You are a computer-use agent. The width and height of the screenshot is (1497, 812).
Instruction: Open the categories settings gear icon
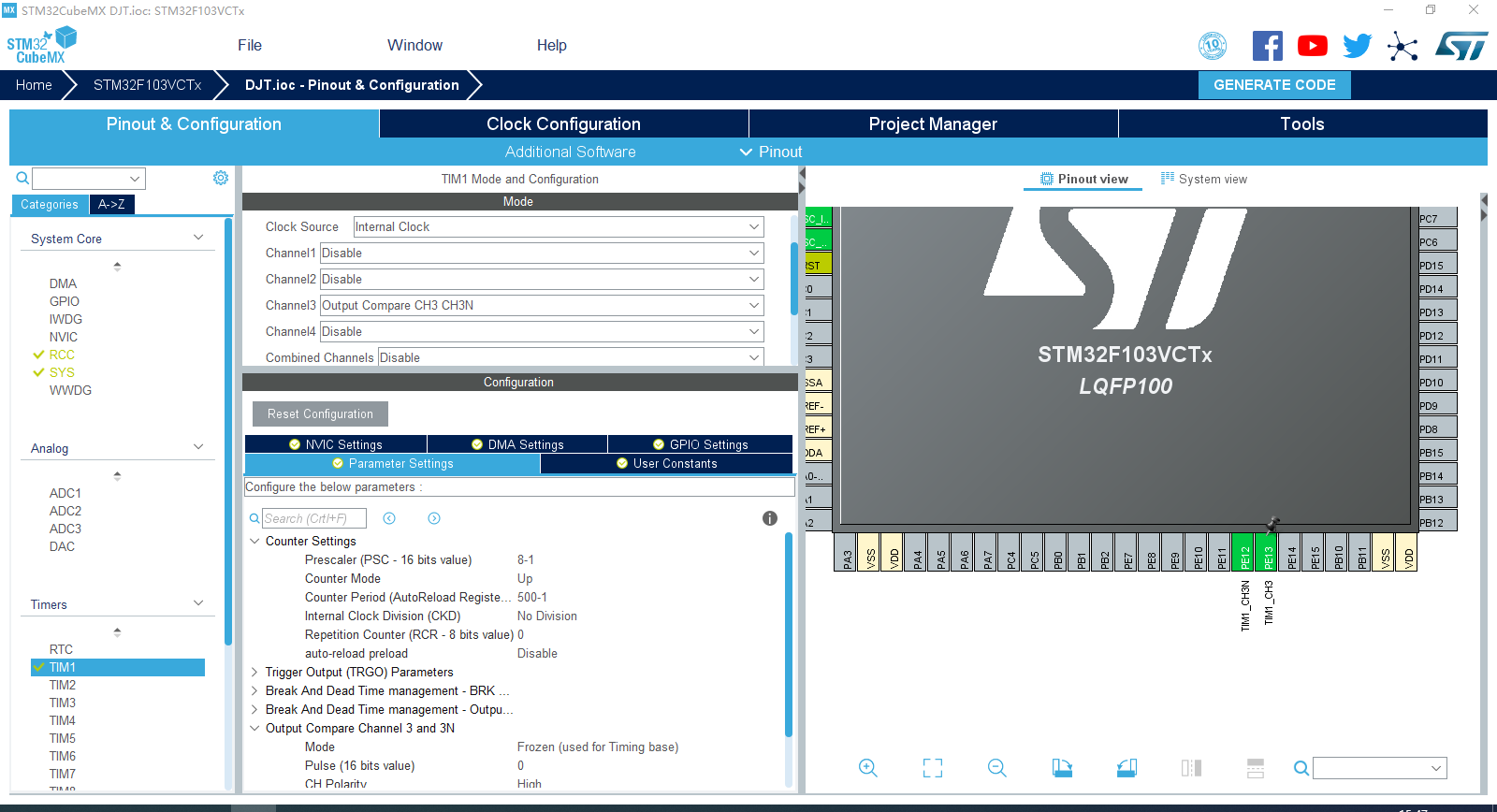click(221, 178)
